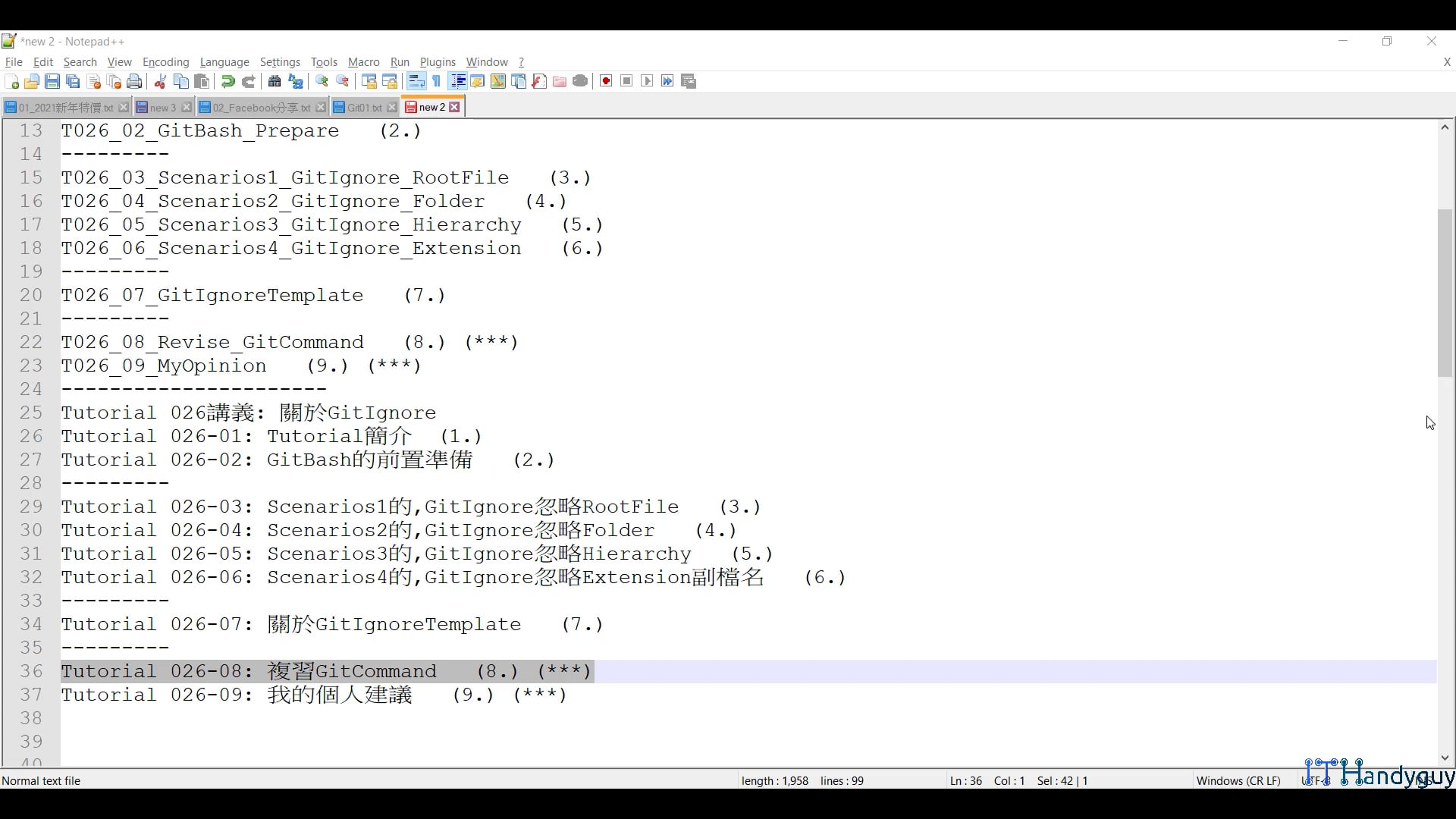The height and width of the screenshot is (819, 1456).
Task: Toggle synchronized vertical scrolling
Action: click(x=369, y=81)
